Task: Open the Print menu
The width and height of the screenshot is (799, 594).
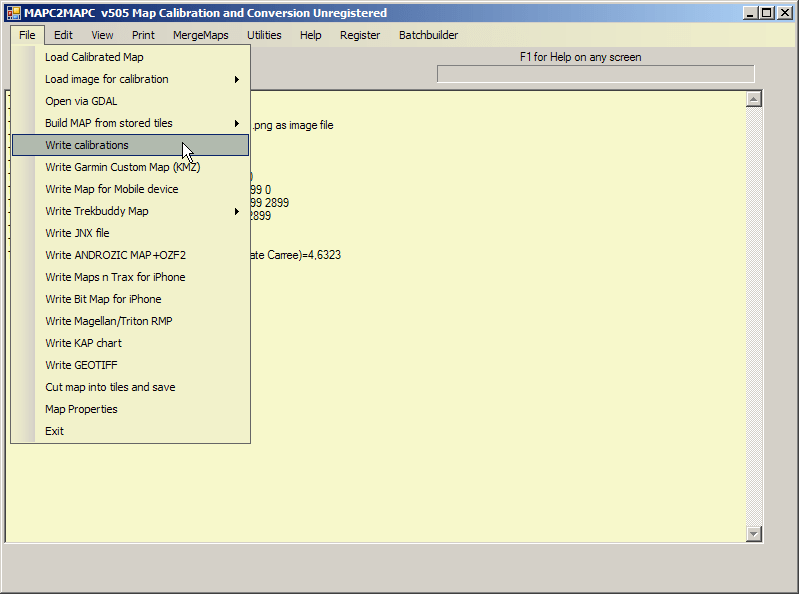Action: point(143,35)
